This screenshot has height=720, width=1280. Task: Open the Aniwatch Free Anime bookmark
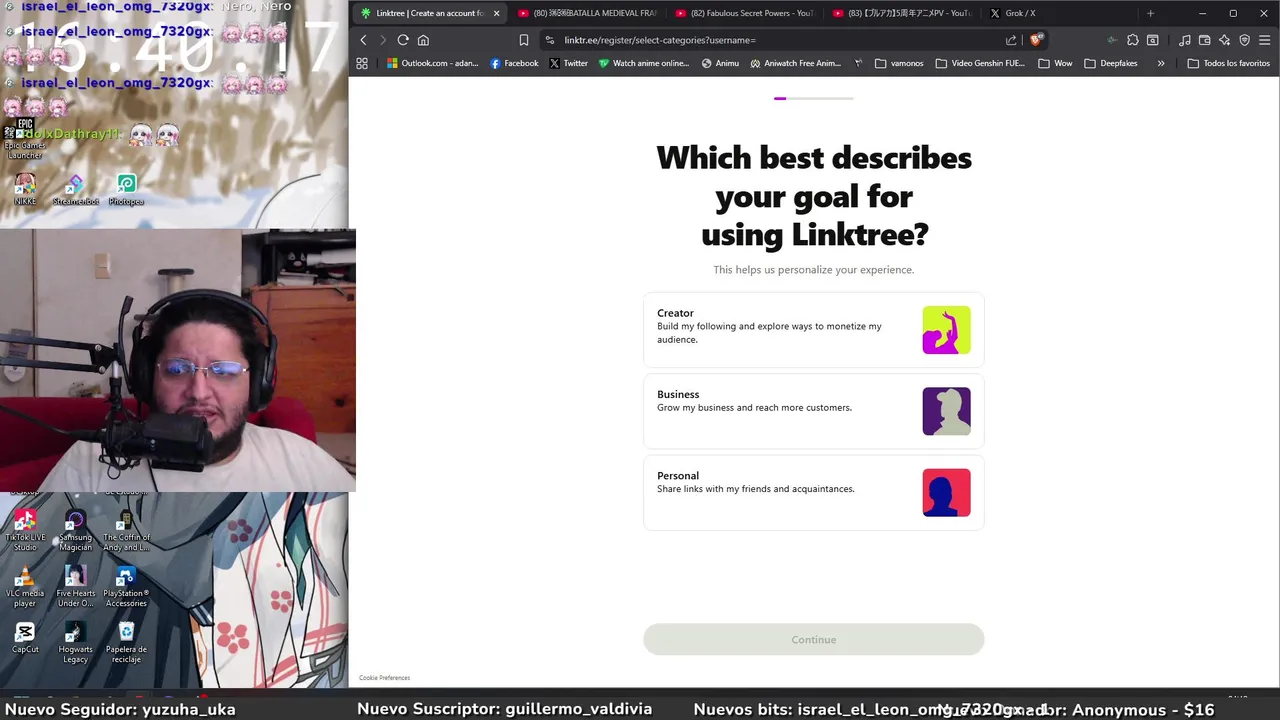tap(795, 63)
